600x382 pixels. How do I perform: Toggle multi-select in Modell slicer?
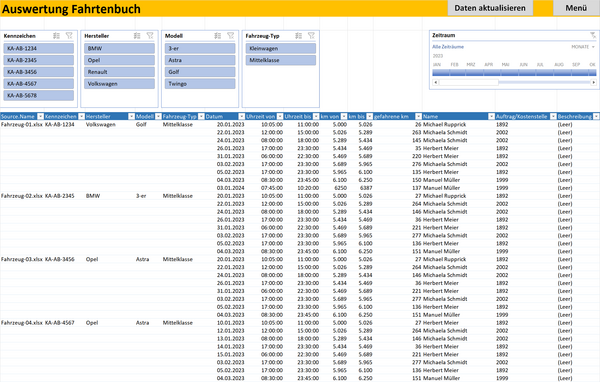click(x=218, y=36)
